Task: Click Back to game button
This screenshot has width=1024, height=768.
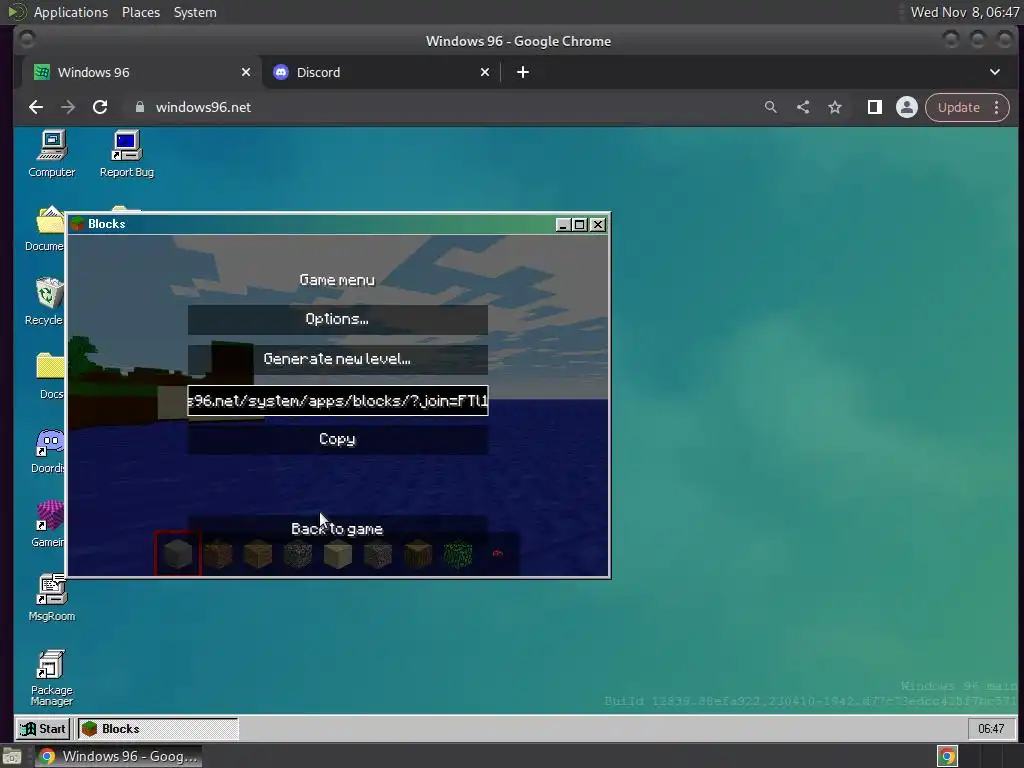Action: (338, 528)
